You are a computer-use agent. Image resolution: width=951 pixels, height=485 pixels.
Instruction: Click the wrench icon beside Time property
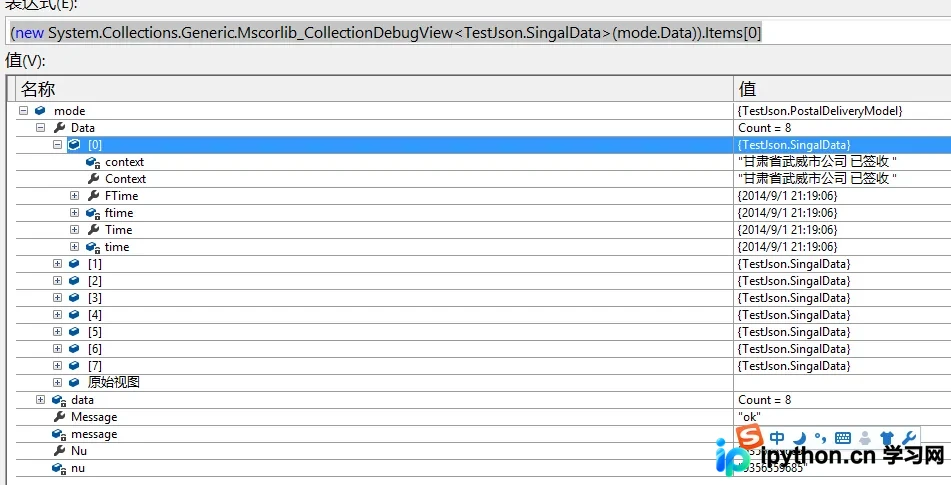[x=93, y=229]
